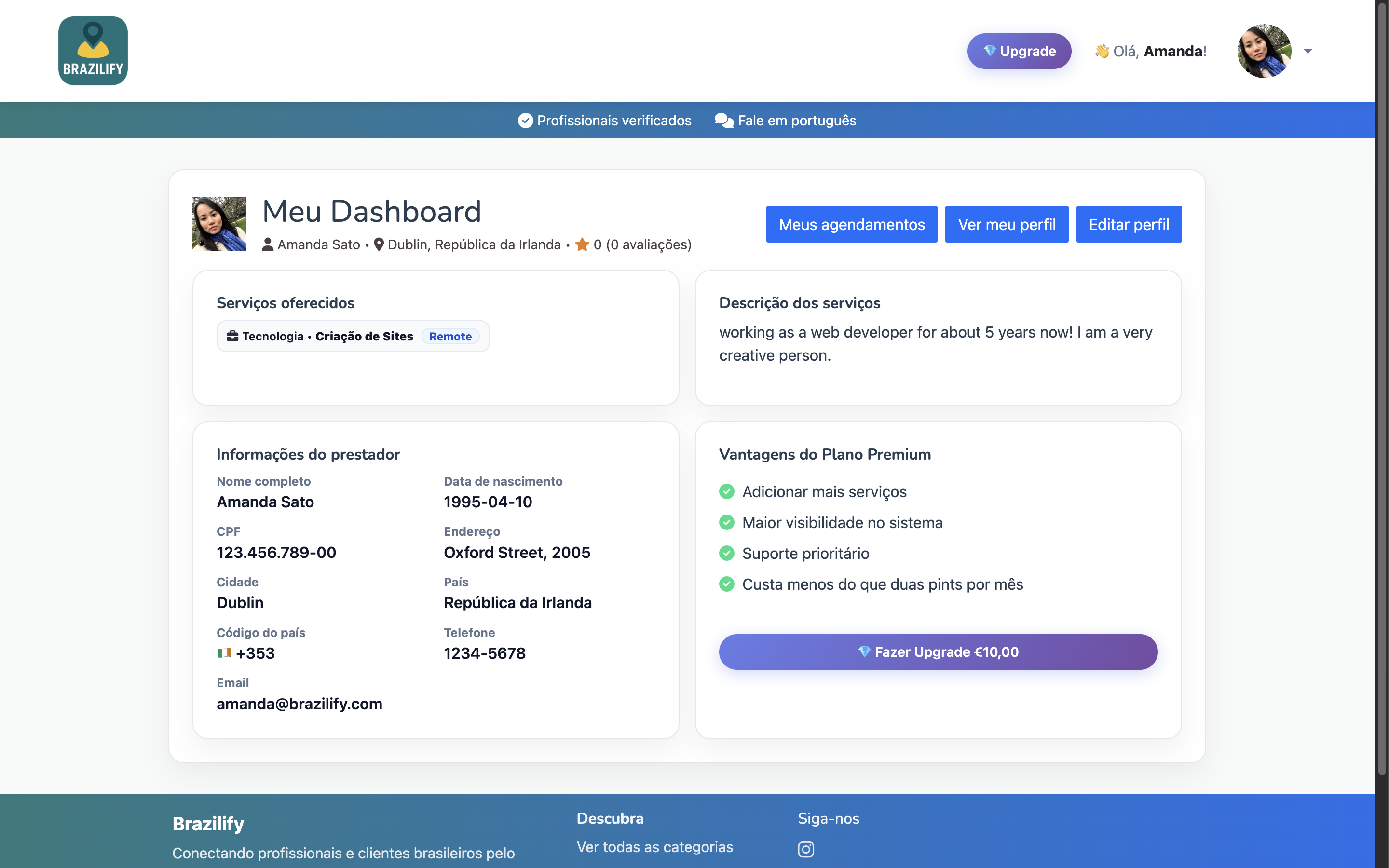Image resolution: width=1389 pixels, height=868 pixels.
Task: Click the green check beside Suporte prioritário
Action: (727, 554)
